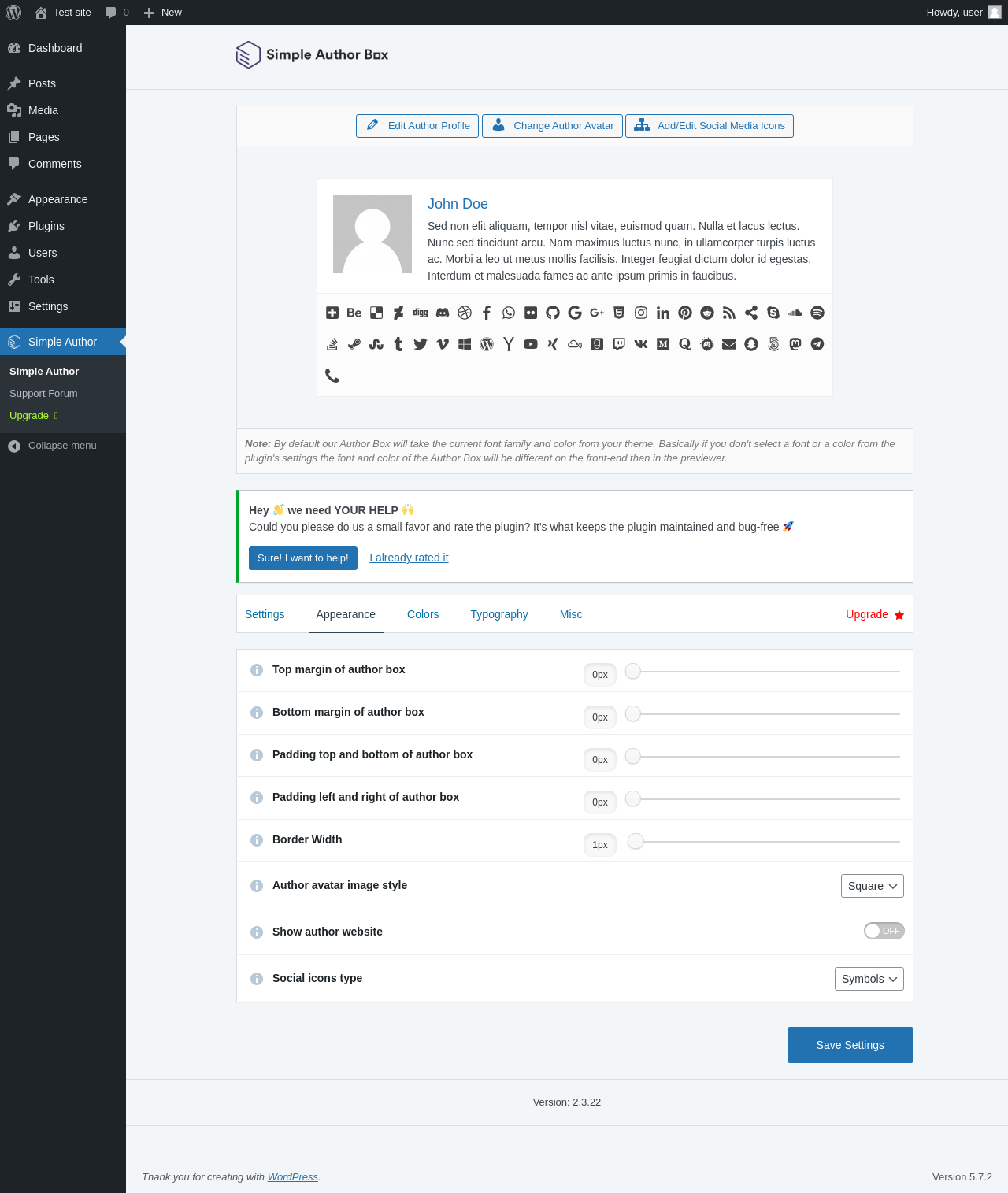Image resolution: width=1008 pixels, height=1193 pixels.
Task: Switch to the Misc tab
Action: click(571, 614)
